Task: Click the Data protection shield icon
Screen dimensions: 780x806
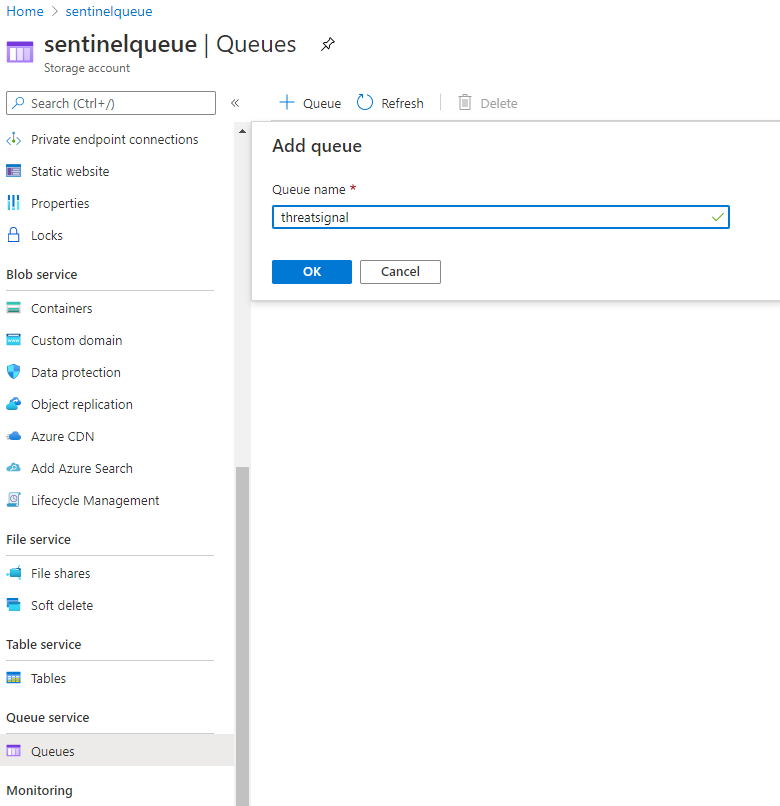Action: click(x=14, y=372)
